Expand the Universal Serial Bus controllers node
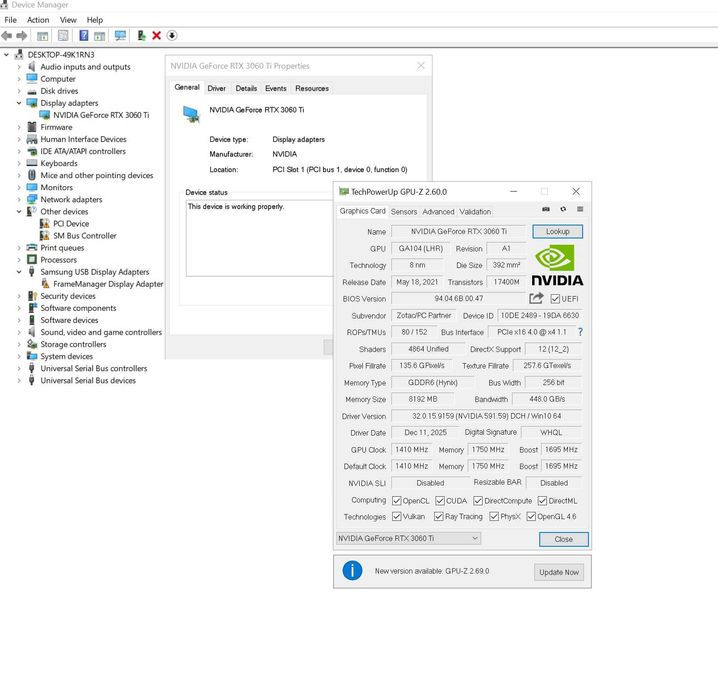 point(19,368)
